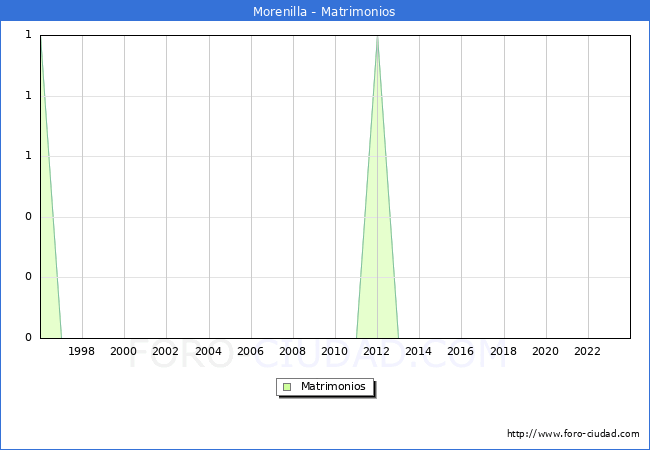Image resolution: width=650 pixels, height=450 pixels.
Task: Click the green Matrimonios legend swatch
Action: coord(286,387)
